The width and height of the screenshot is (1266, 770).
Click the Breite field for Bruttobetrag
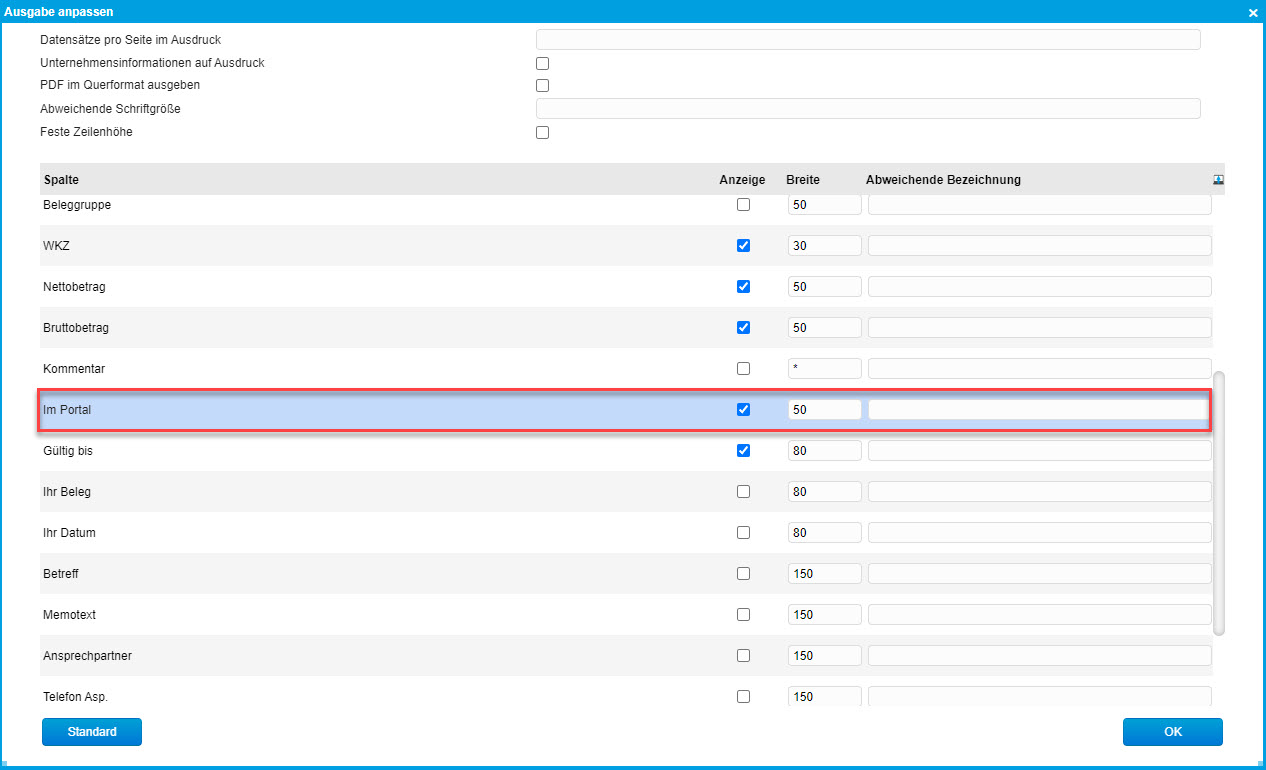coord(824,328)
